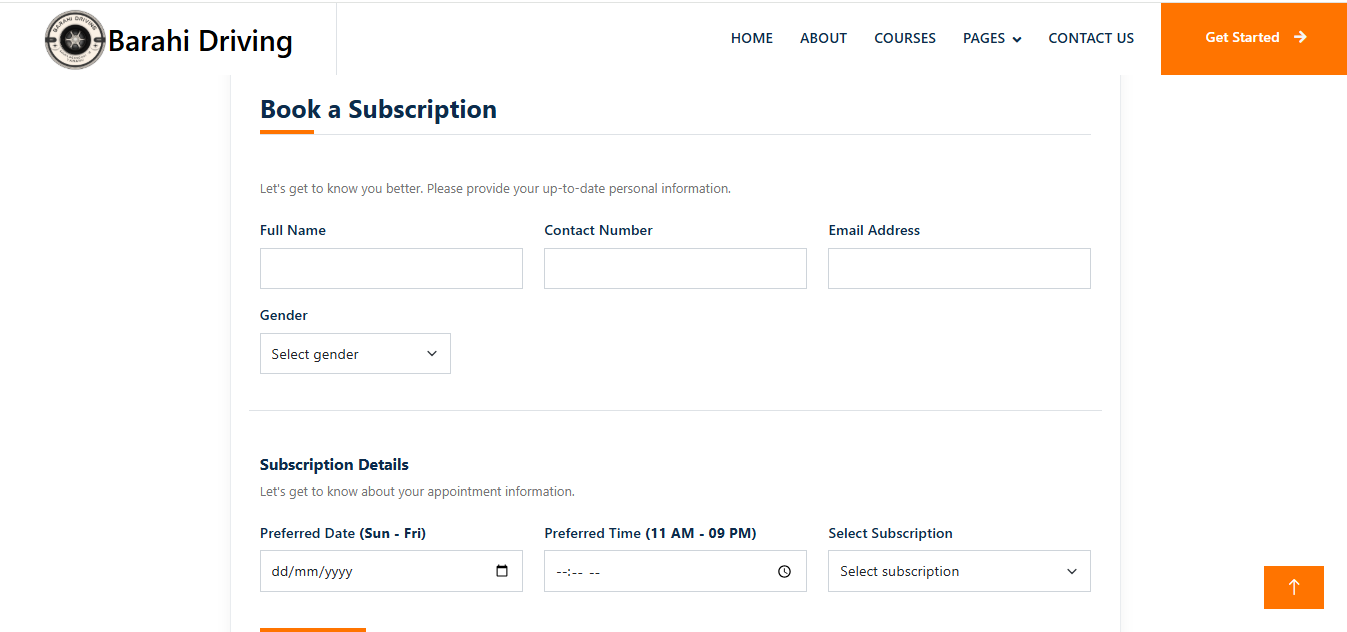1347x632 pixels.
Task: Focus the Contact Number field
Action: point(674,268)
